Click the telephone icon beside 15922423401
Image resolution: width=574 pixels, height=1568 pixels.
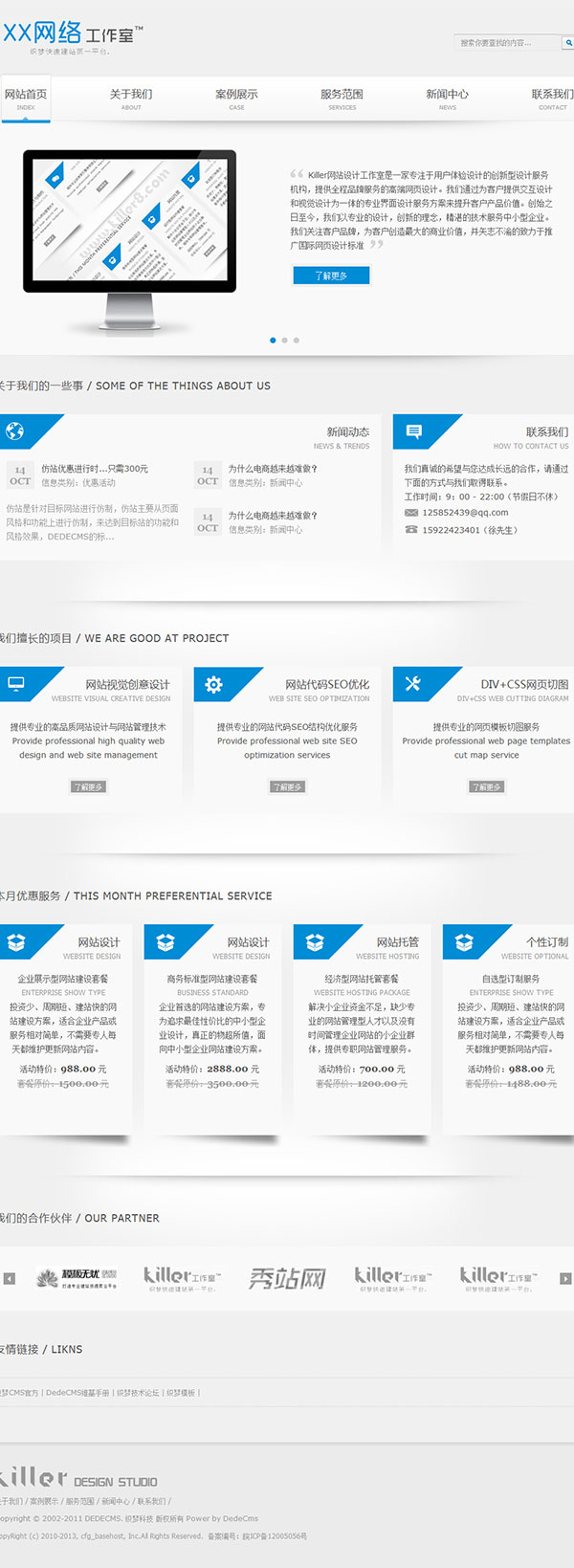(411, 530)
